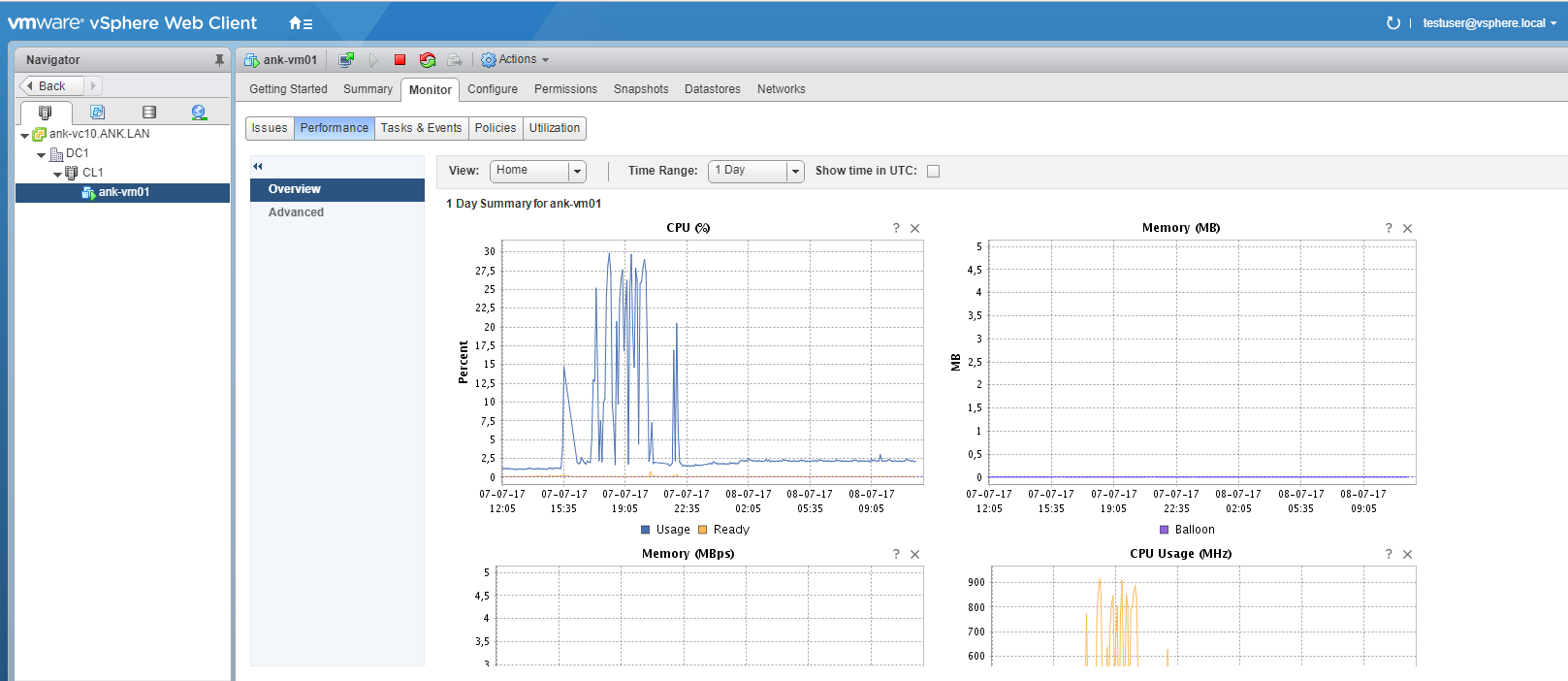Select Advanced in the performance sidebar
Screen dimensions: 1568x681
tap(337, 212)
